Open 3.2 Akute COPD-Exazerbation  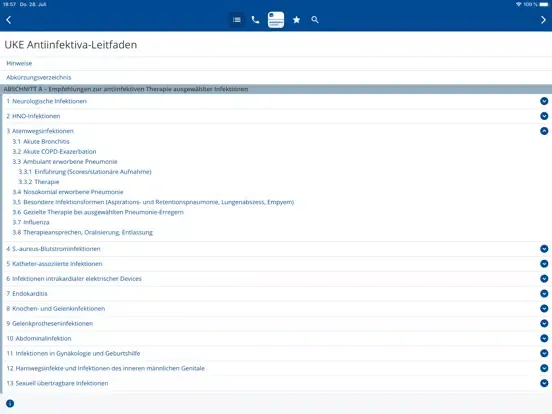pos(54,152)
